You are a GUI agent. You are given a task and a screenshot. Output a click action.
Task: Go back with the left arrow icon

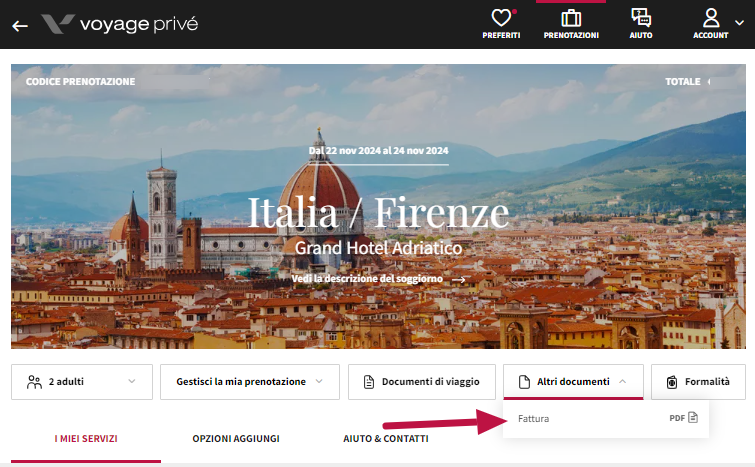pos(20,26)
